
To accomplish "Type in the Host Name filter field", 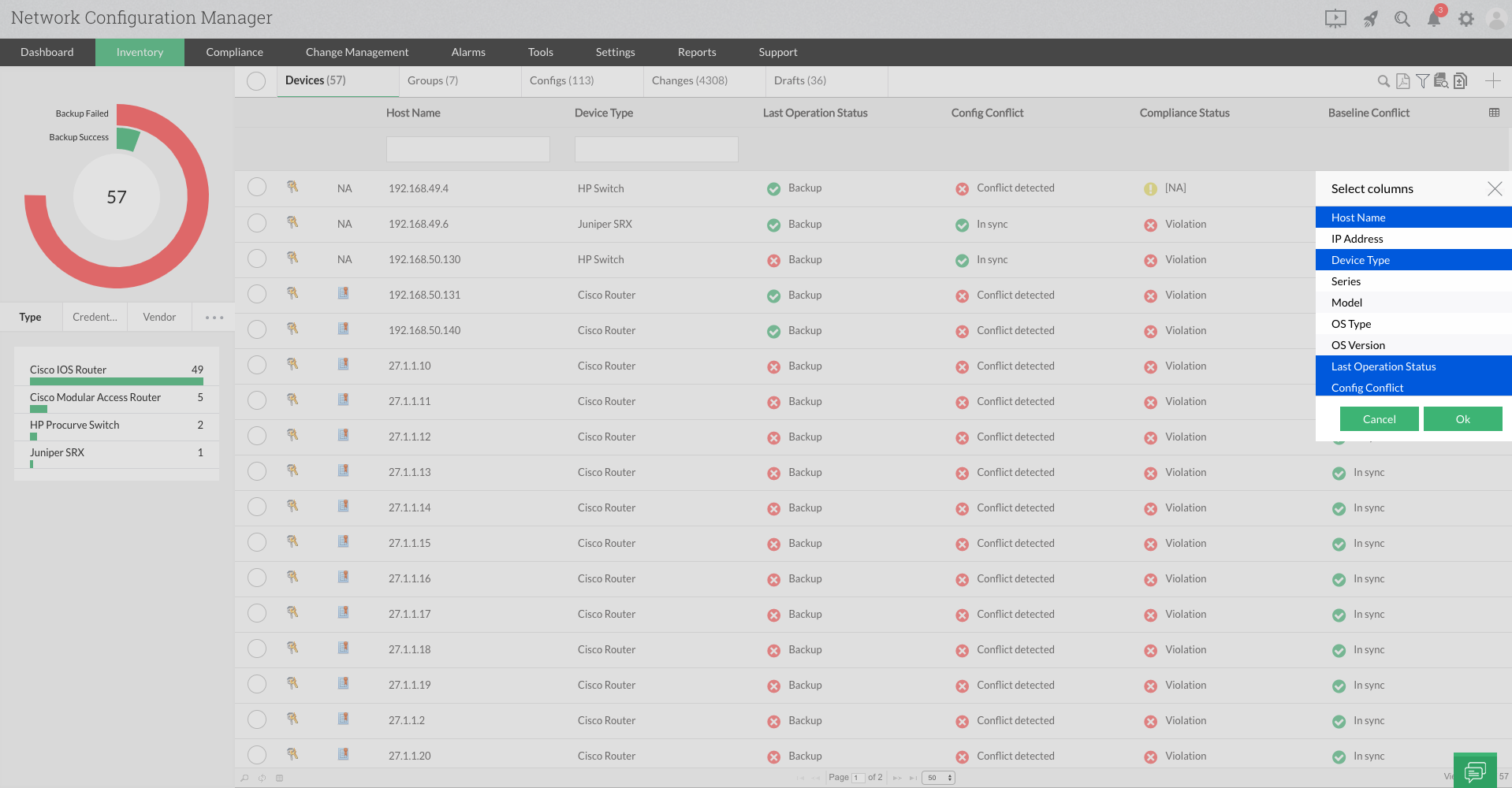I will point(467,149).
